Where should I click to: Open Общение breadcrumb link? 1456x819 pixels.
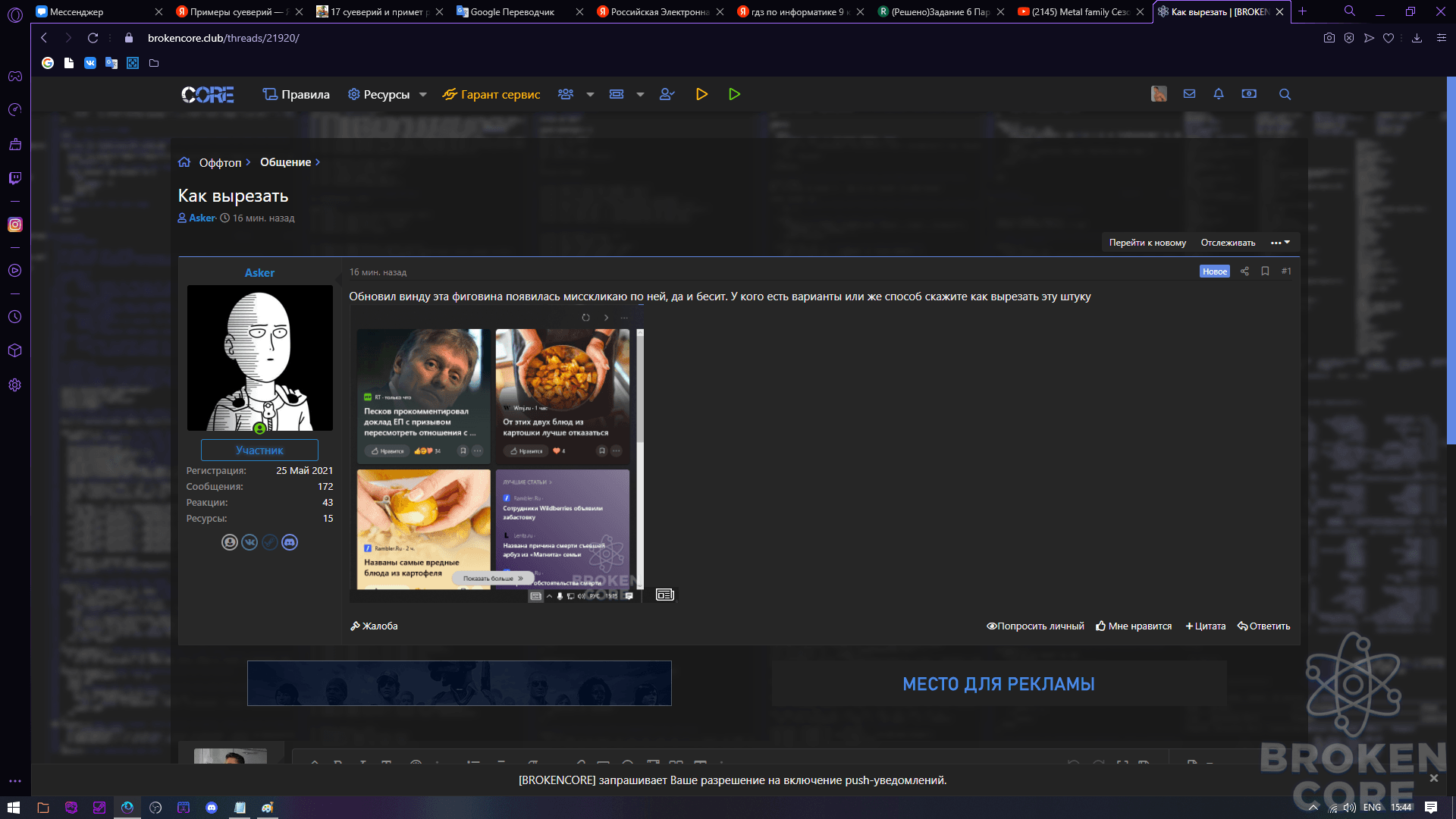pos(286,162)
